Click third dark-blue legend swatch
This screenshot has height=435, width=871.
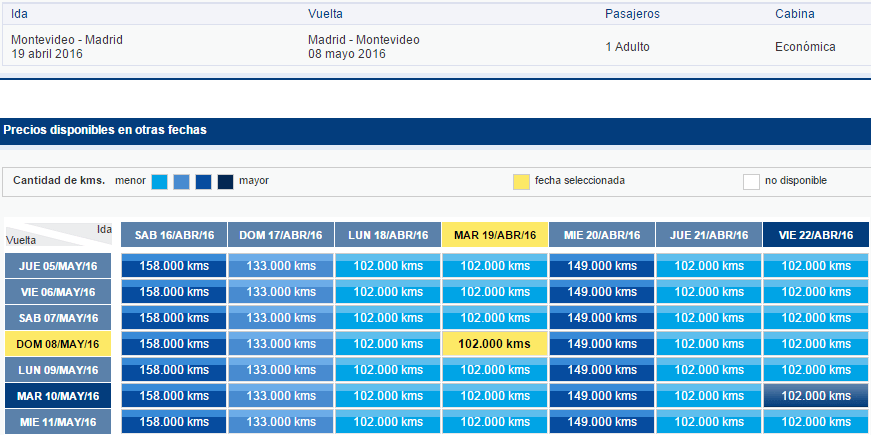(203, 182)
